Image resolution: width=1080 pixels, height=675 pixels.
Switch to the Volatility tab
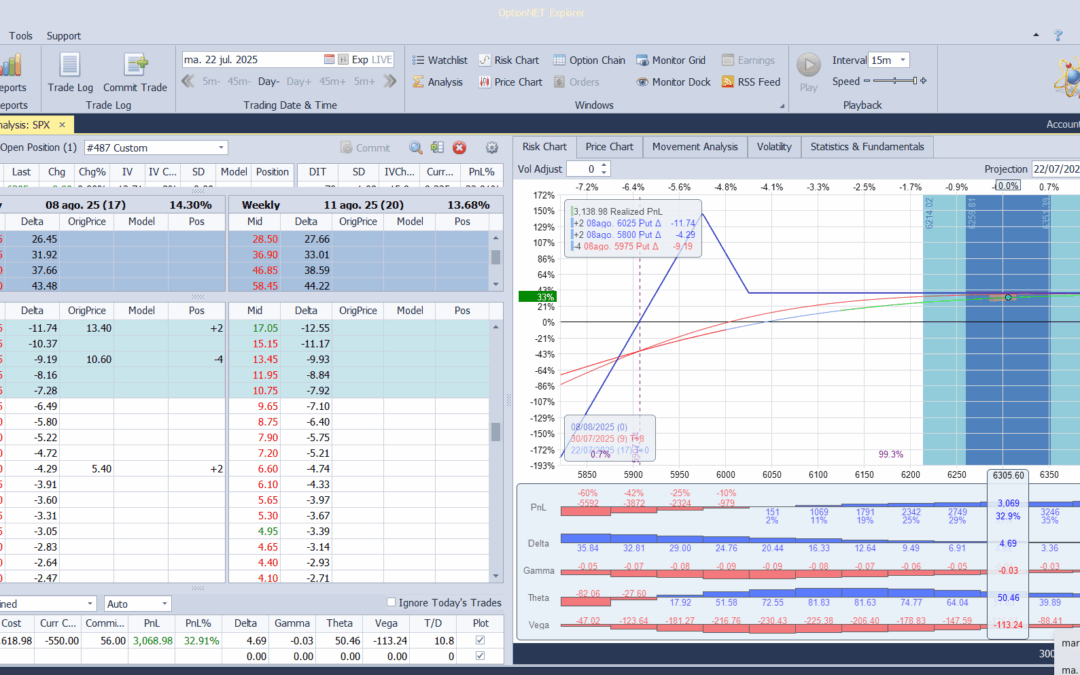point(774,147)
